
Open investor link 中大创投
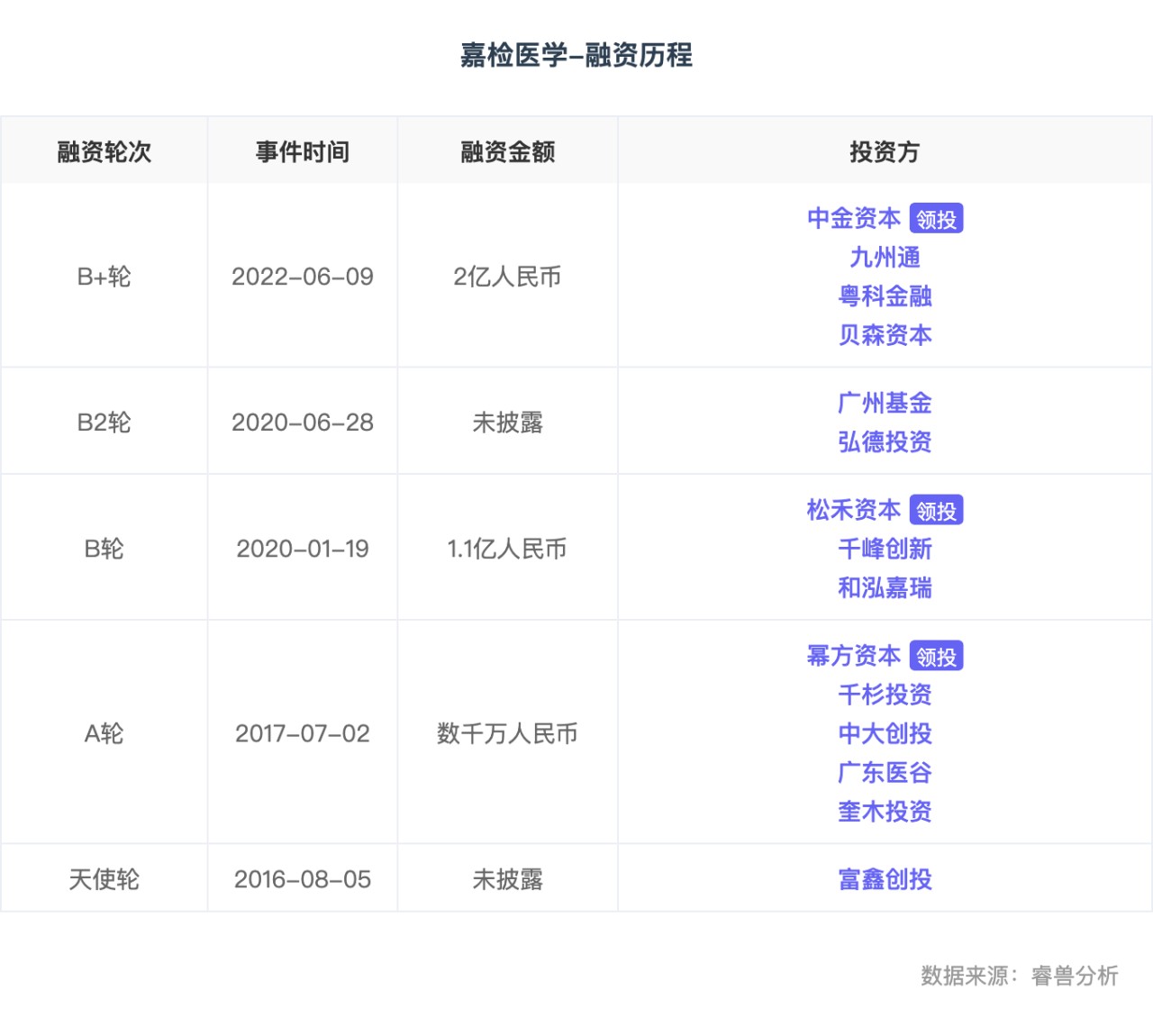(885, 733)
